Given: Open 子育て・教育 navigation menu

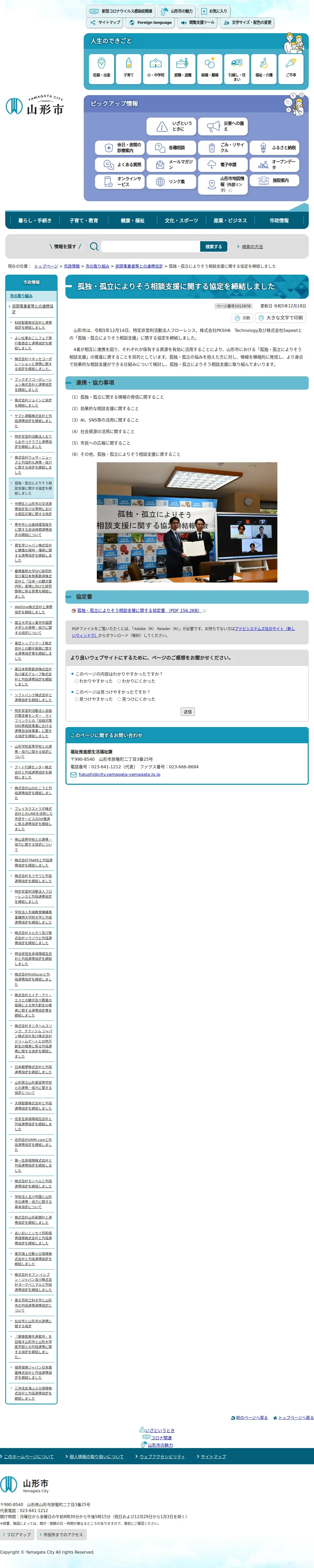Looking at the screenshot, I should 83,221.
